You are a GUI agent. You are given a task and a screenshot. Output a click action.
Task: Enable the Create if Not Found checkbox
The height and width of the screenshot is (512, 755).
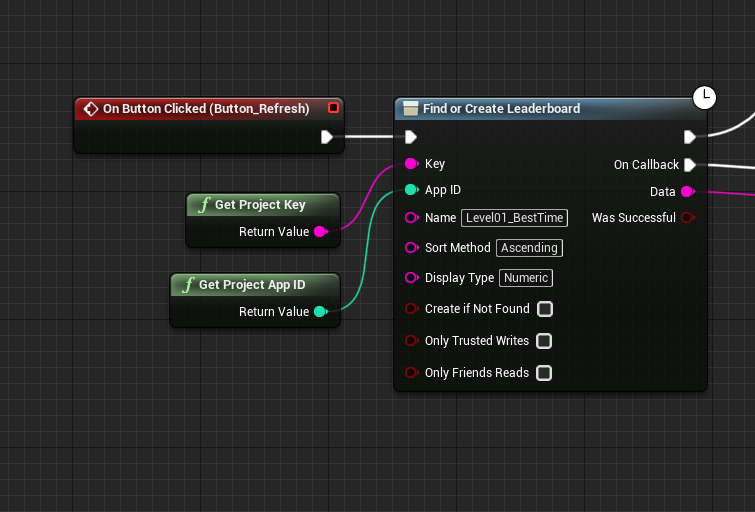pos(545,309)
